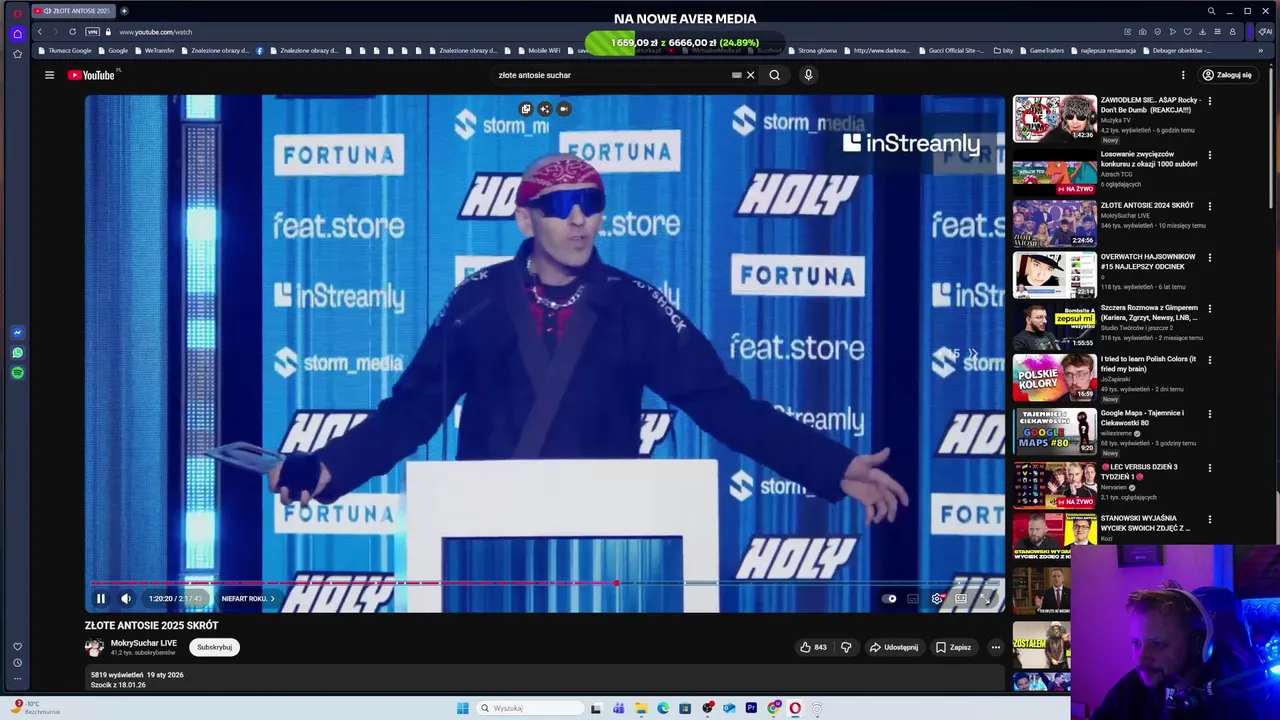Go back in Opera browser
Screen dimensions: 1280x720
coord(40,32)
